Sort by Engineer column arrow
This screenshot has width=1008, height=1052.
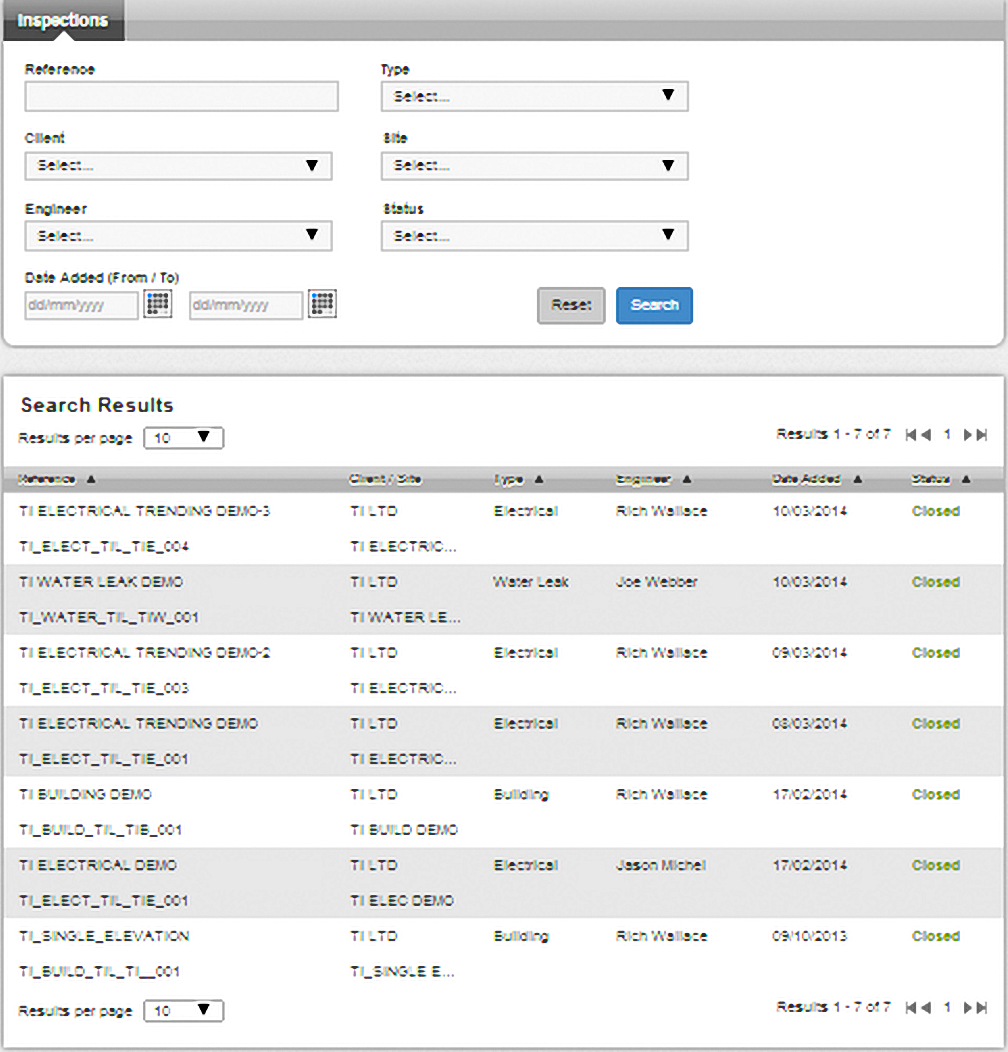(687, 479)
